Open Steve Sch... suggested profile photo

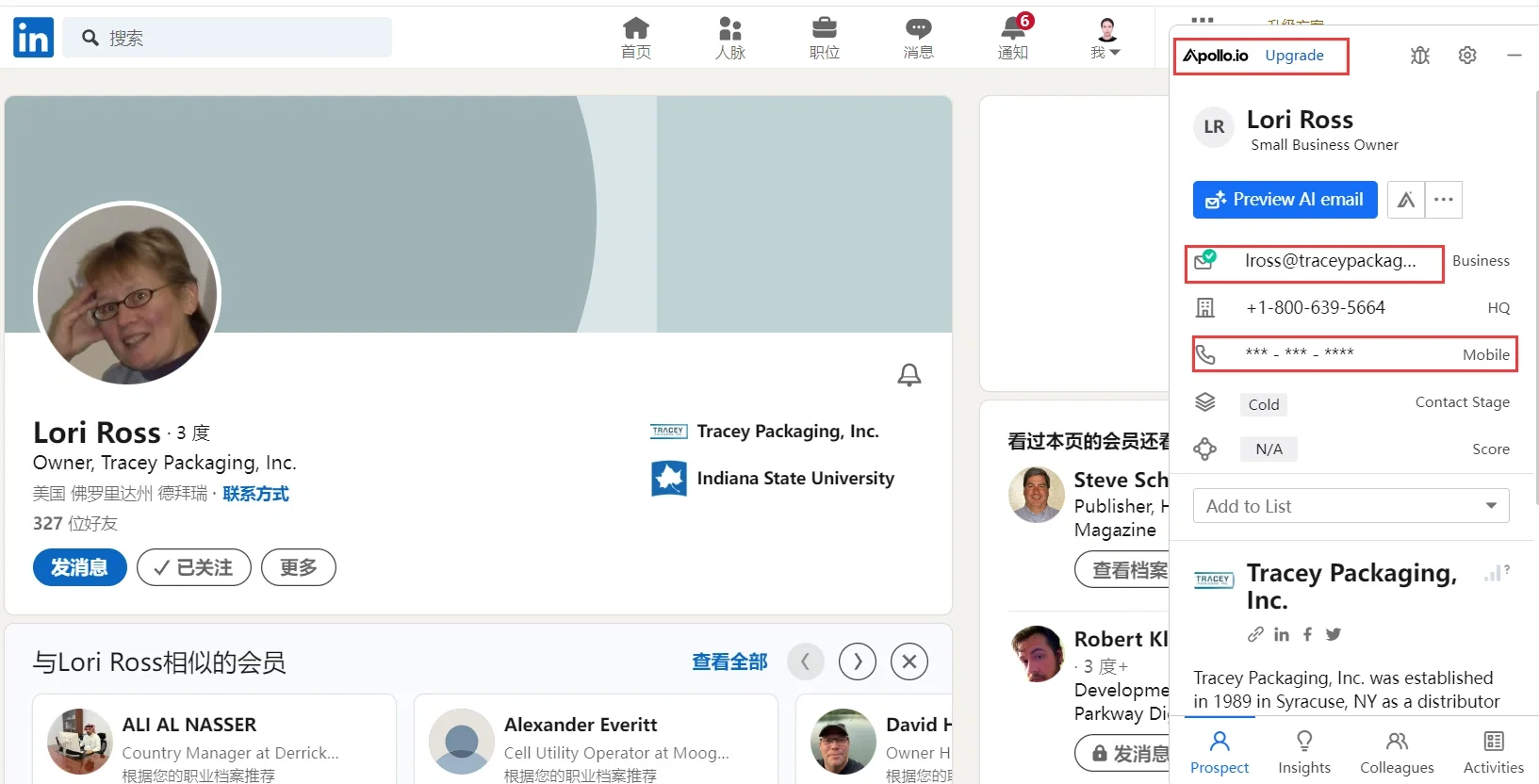(x=1037, y=495)
